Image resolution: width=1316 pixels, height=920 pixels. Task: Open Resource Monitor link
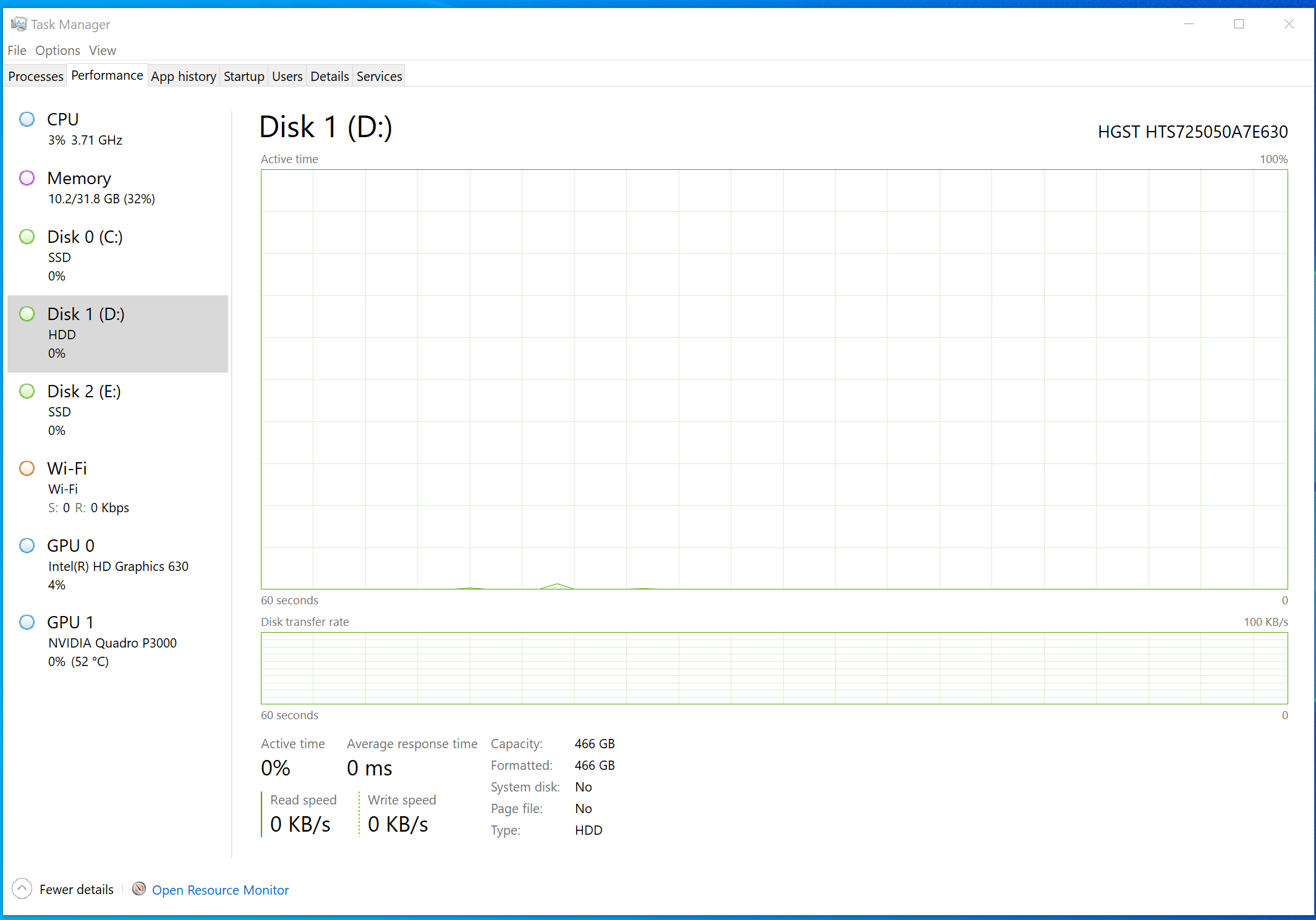tap(220, 890)
